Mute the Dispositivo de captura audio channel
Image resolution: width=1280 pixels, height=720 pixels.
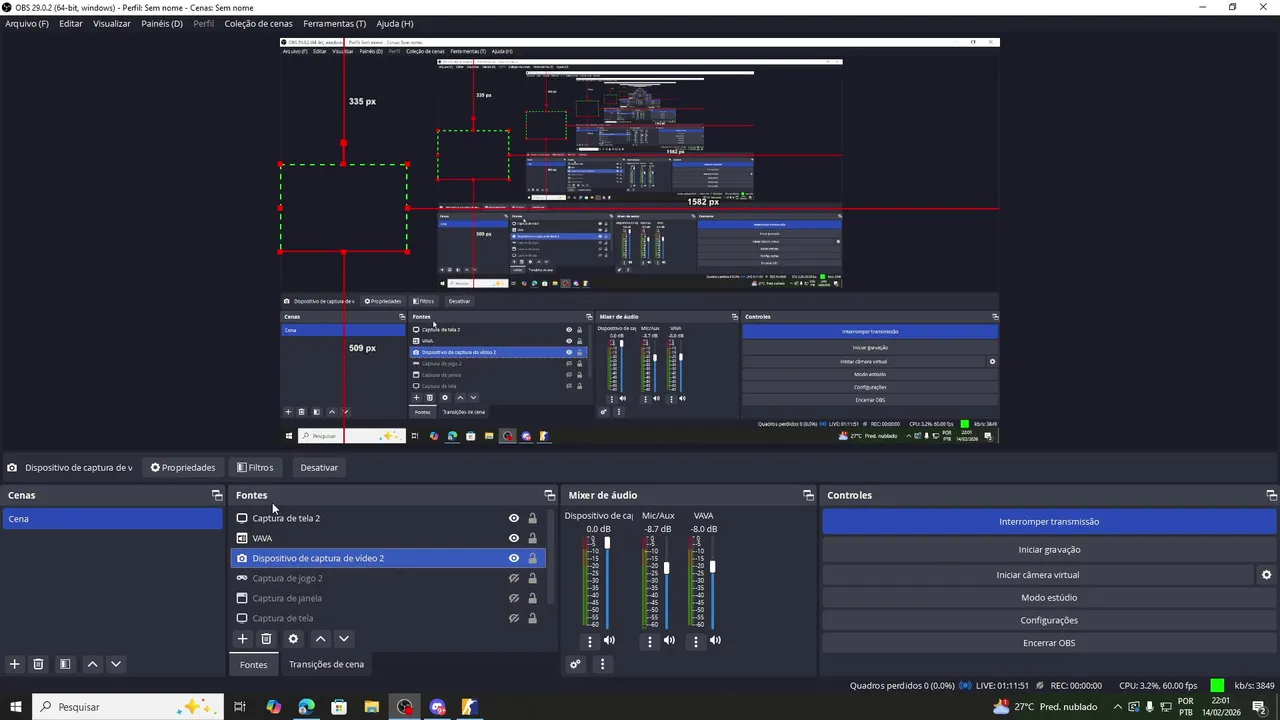[609, 640]
